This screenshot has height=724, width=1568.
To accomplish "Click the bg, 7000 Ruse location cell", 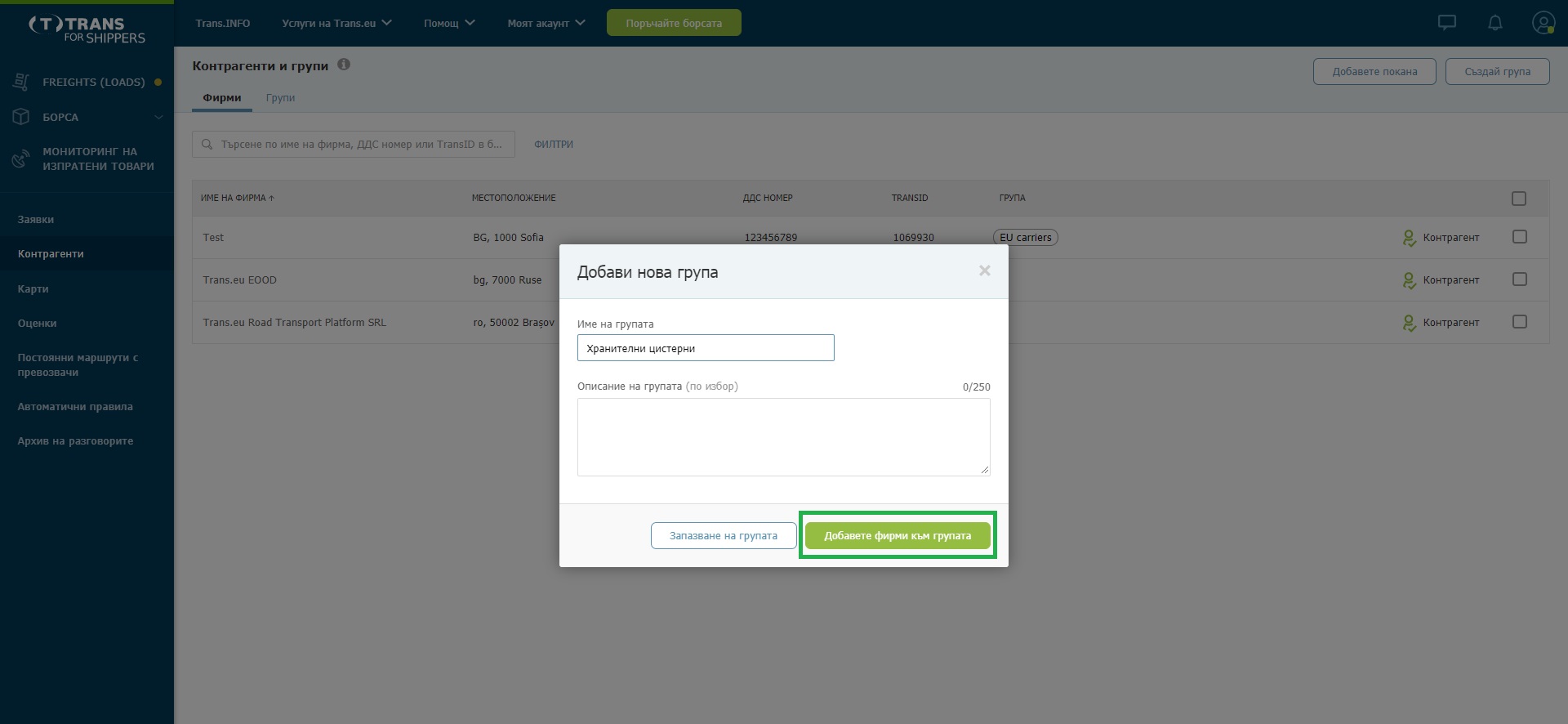I will pos(507,279).
